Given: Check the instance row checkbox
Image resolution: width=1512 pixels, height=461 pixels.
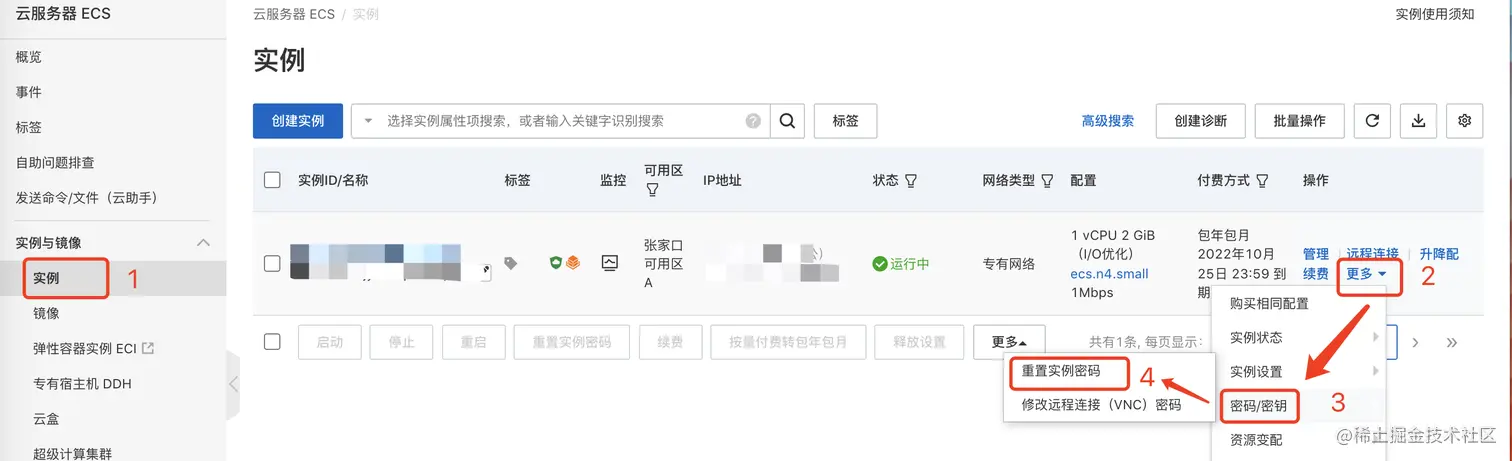Looking at the screenshot, I should pos(272,263).
